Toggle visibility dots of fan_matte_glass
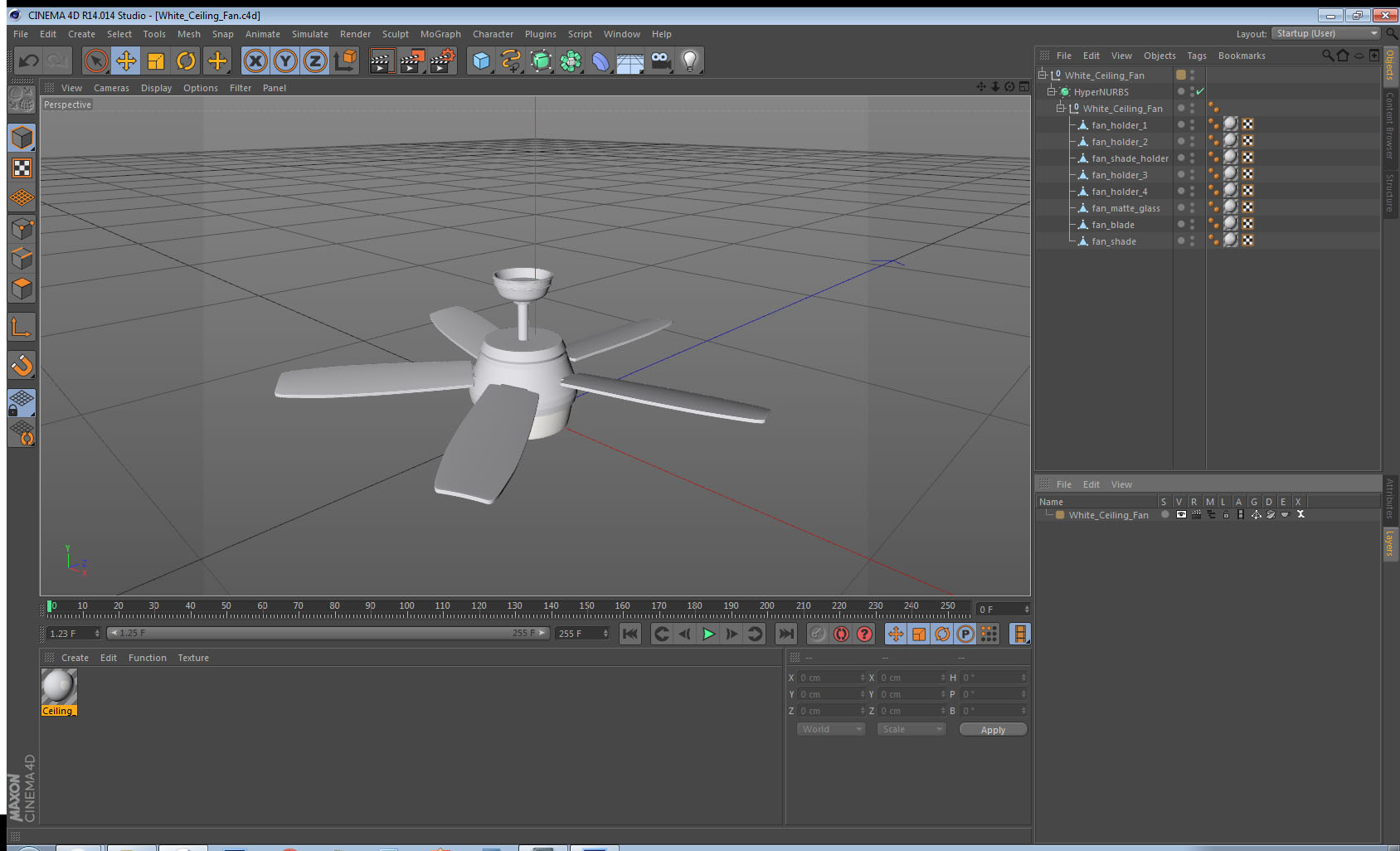The image size is (1400, 851). [x=1192, y=207]
